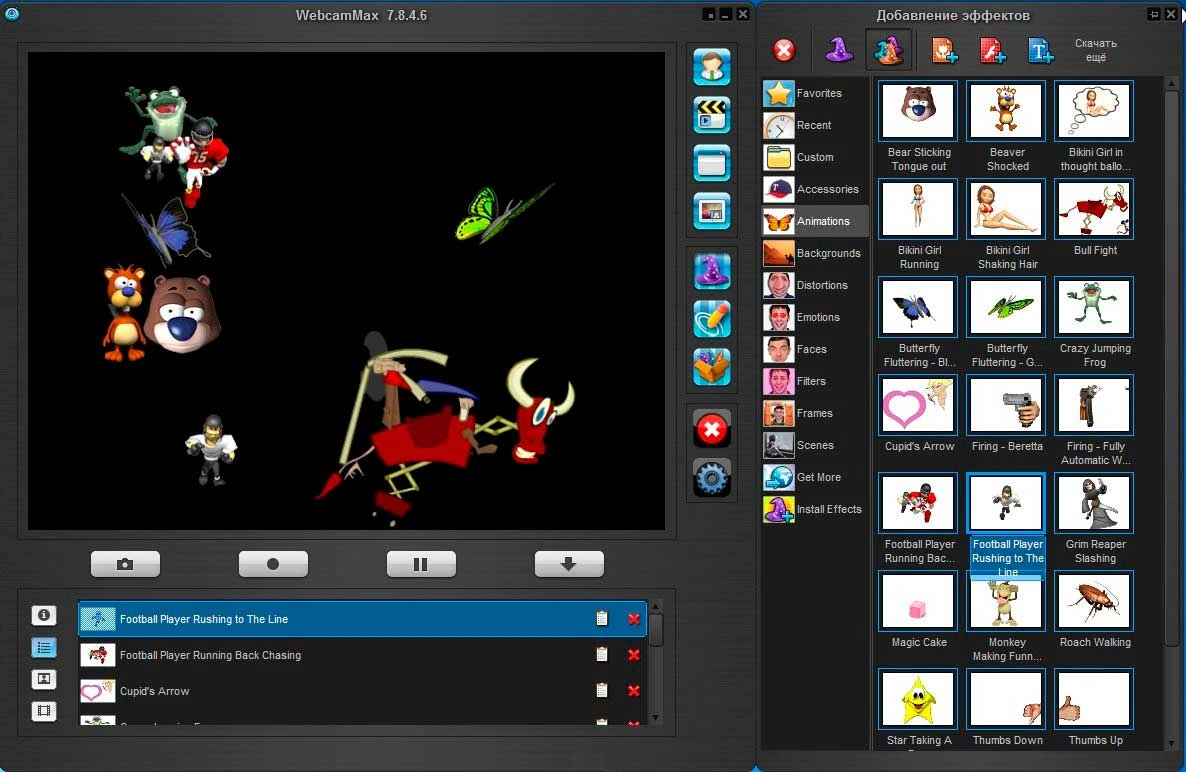Select Bull Fight thumbnail
The height and width of the screenshot is (772, 1186).
pyautogui.click(x=1094, y=209)
